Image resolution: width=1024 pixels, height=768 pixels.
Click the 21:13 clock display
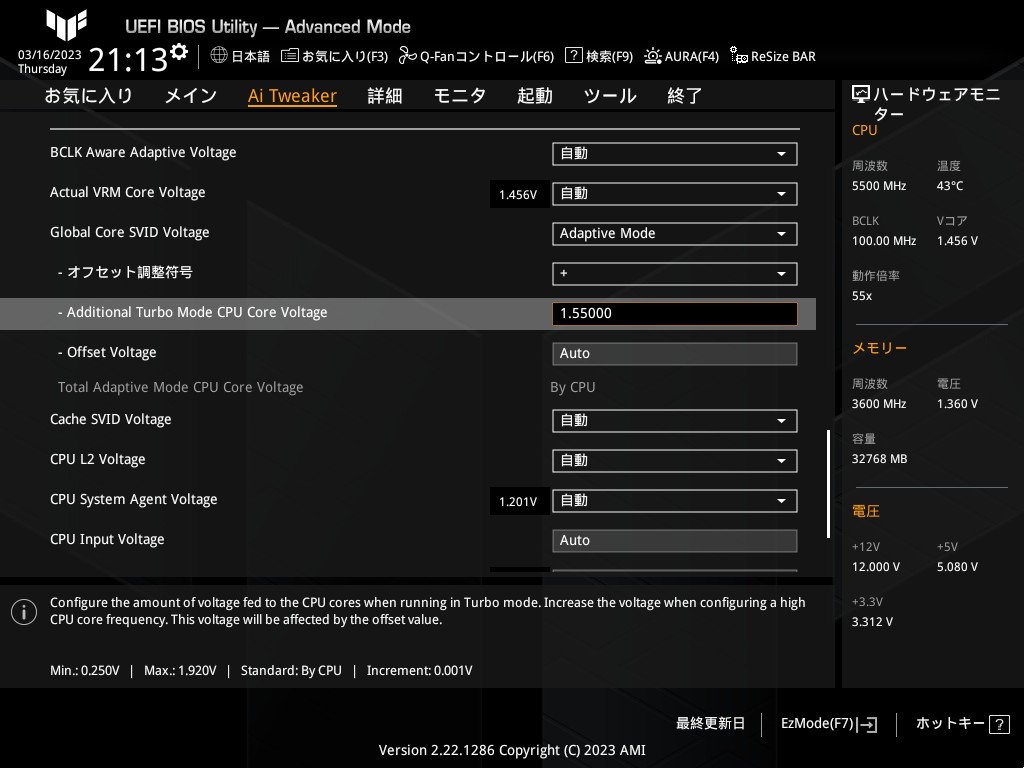pyautogui.click(x=128, y=60)
